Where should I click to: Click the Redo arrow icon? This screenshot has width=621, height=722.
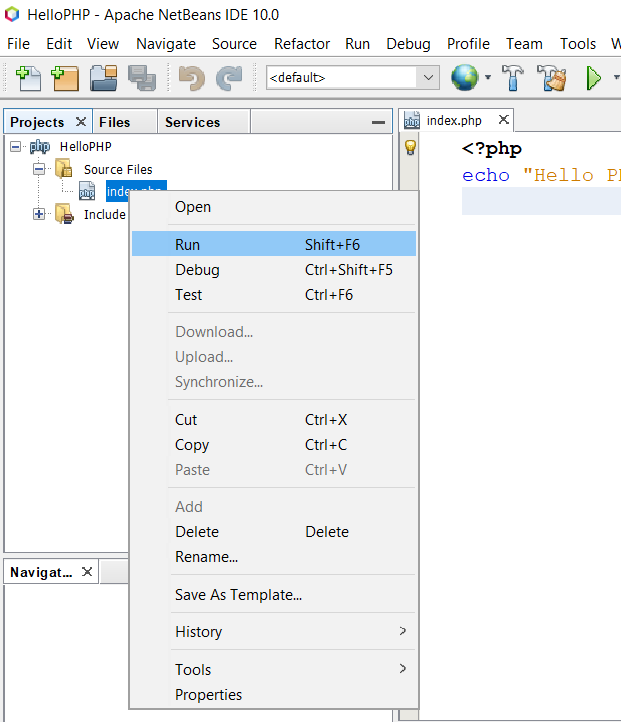click(229, 78)
